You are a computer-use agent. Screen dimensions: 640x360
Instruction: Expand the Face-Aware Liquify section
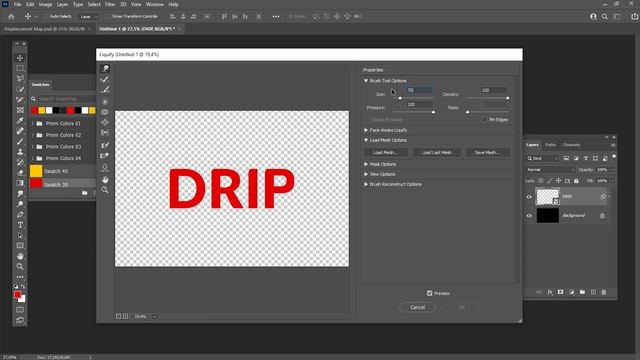(x=366, y=130)
